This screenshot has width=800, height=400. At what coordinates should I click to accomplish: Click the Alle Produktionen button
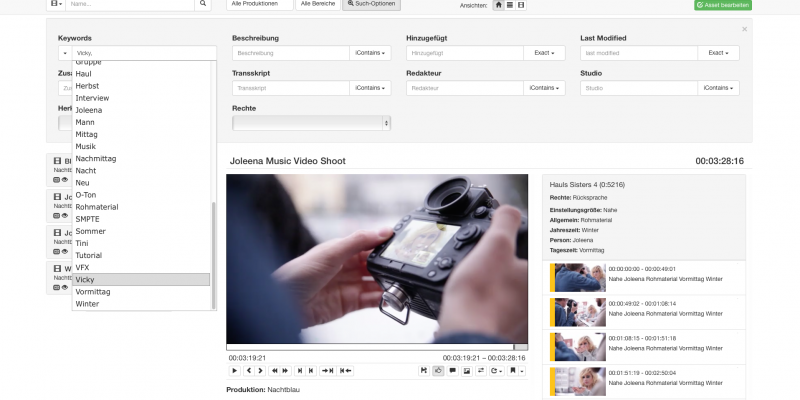click(x=260, y=5)
